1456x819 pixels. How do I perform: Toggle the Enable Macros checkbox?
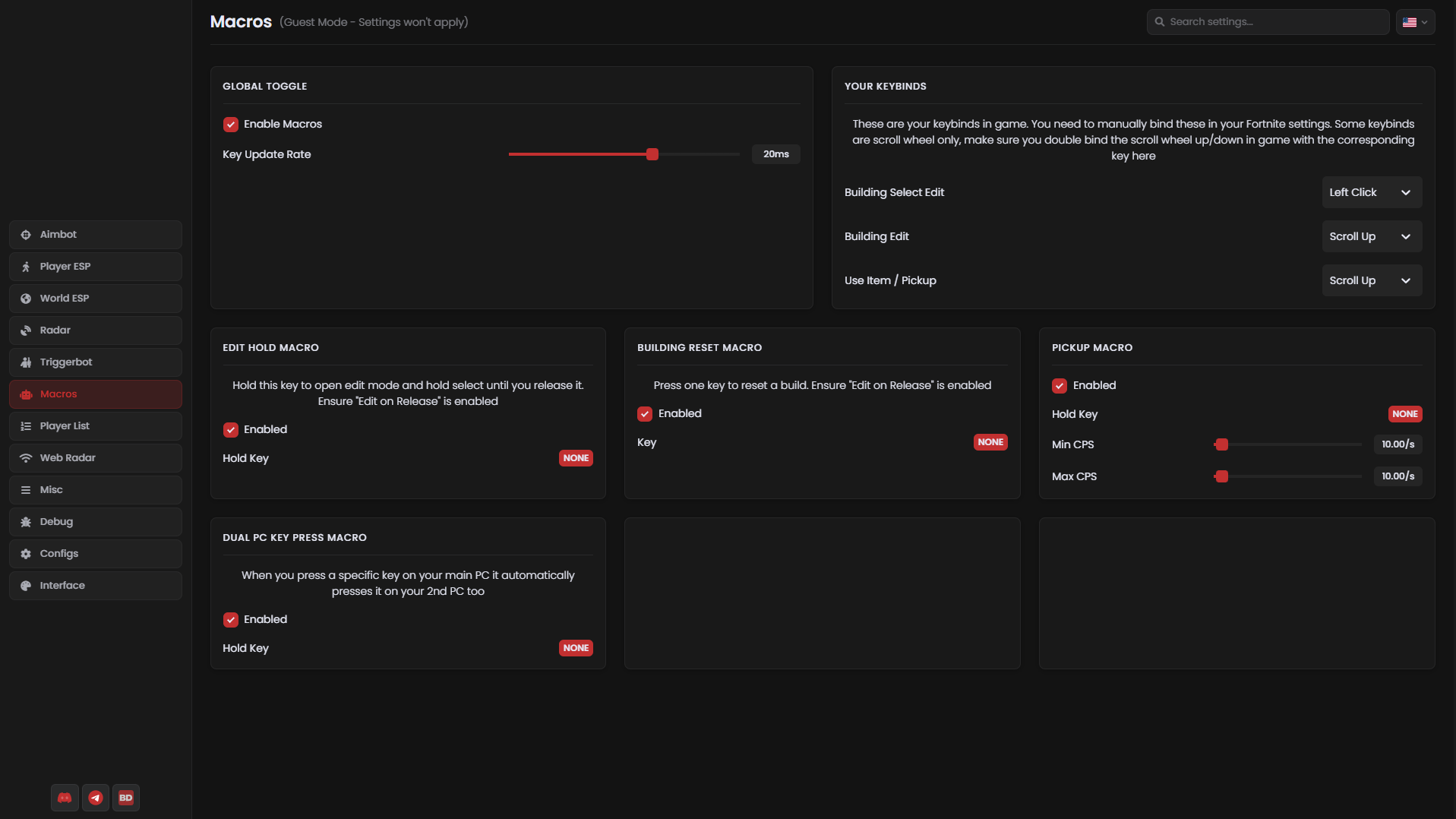click(x=231, y=125)
